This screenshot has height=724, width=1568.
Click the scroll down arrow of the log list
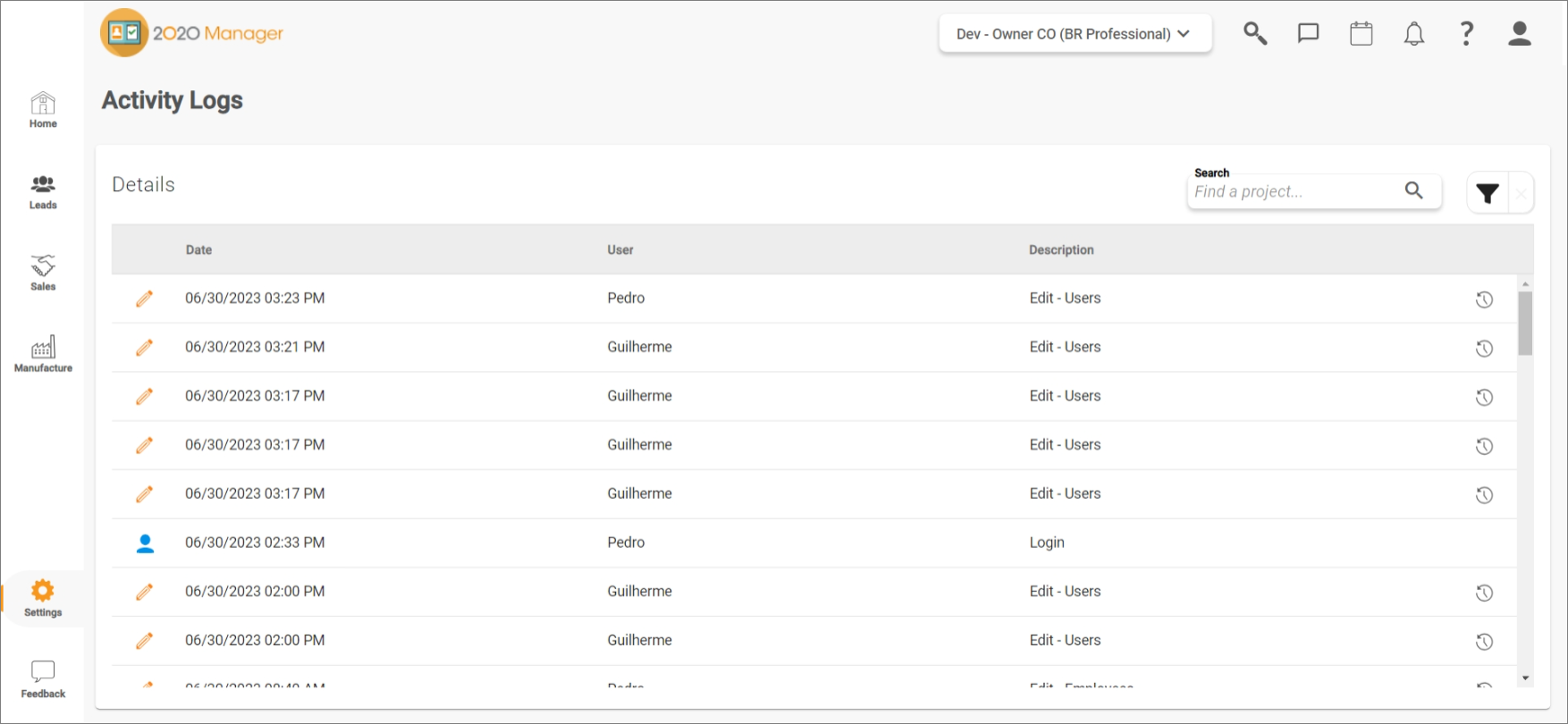tap(1525, 678)
